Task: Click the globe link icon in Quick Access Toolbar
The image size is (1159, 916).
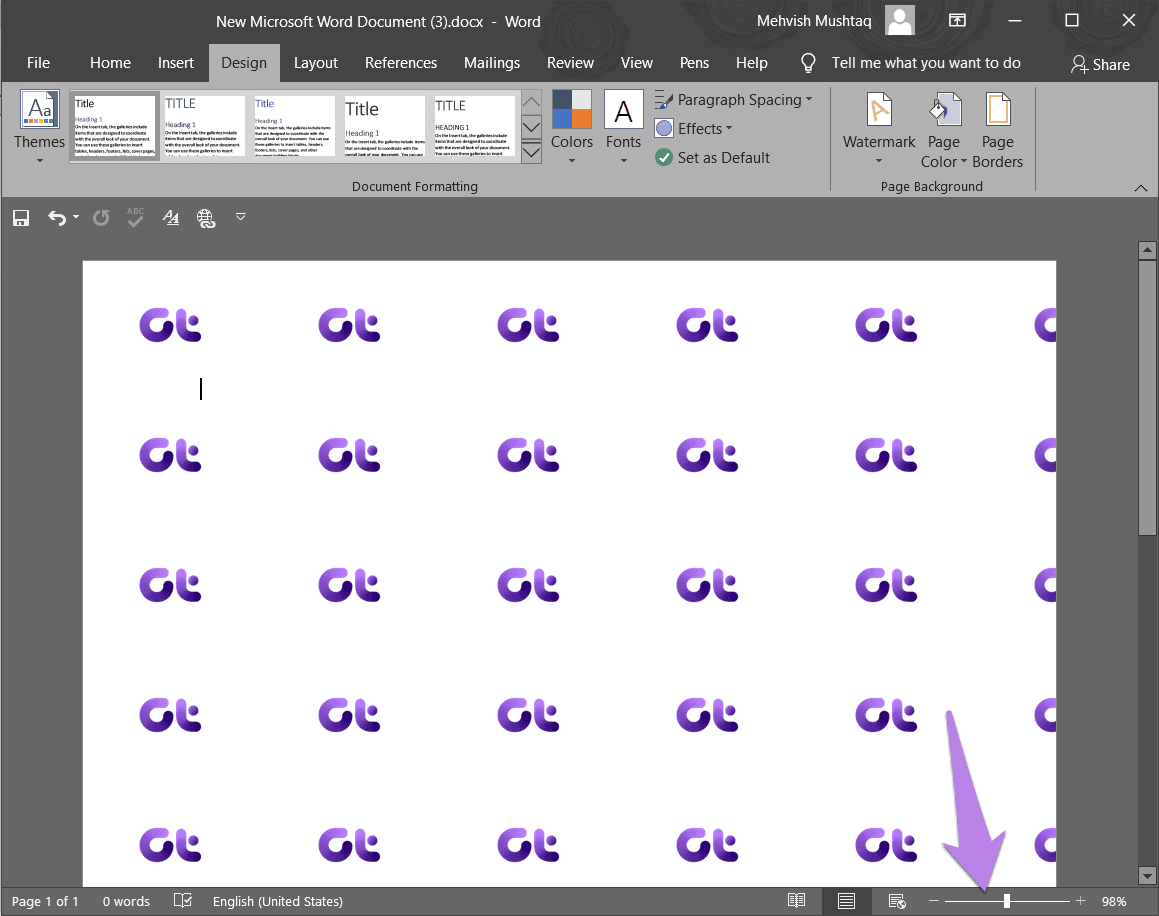Action: point(206,217)
